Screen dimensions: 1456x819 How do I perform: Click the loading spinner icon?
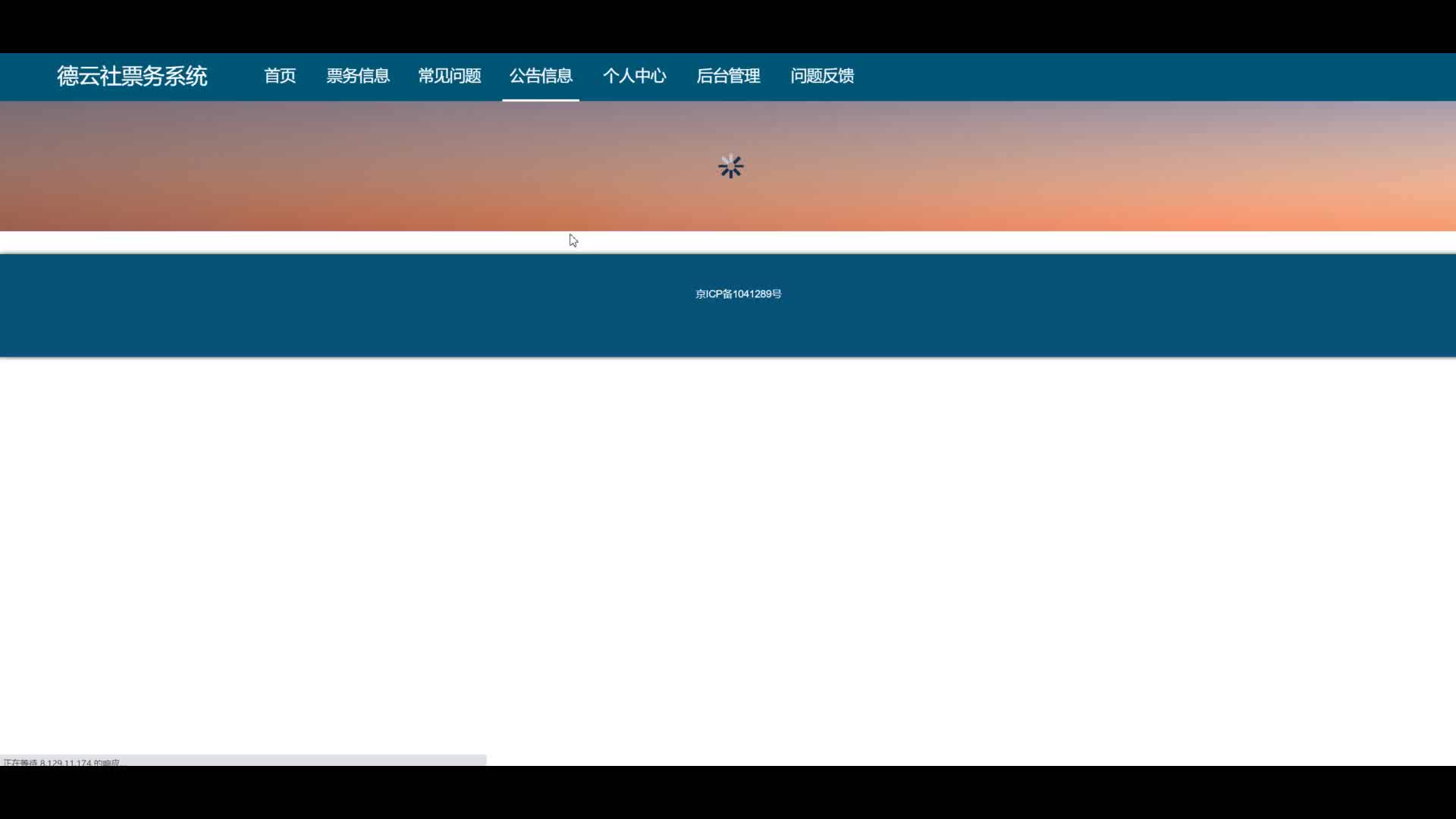click(730, 167)
